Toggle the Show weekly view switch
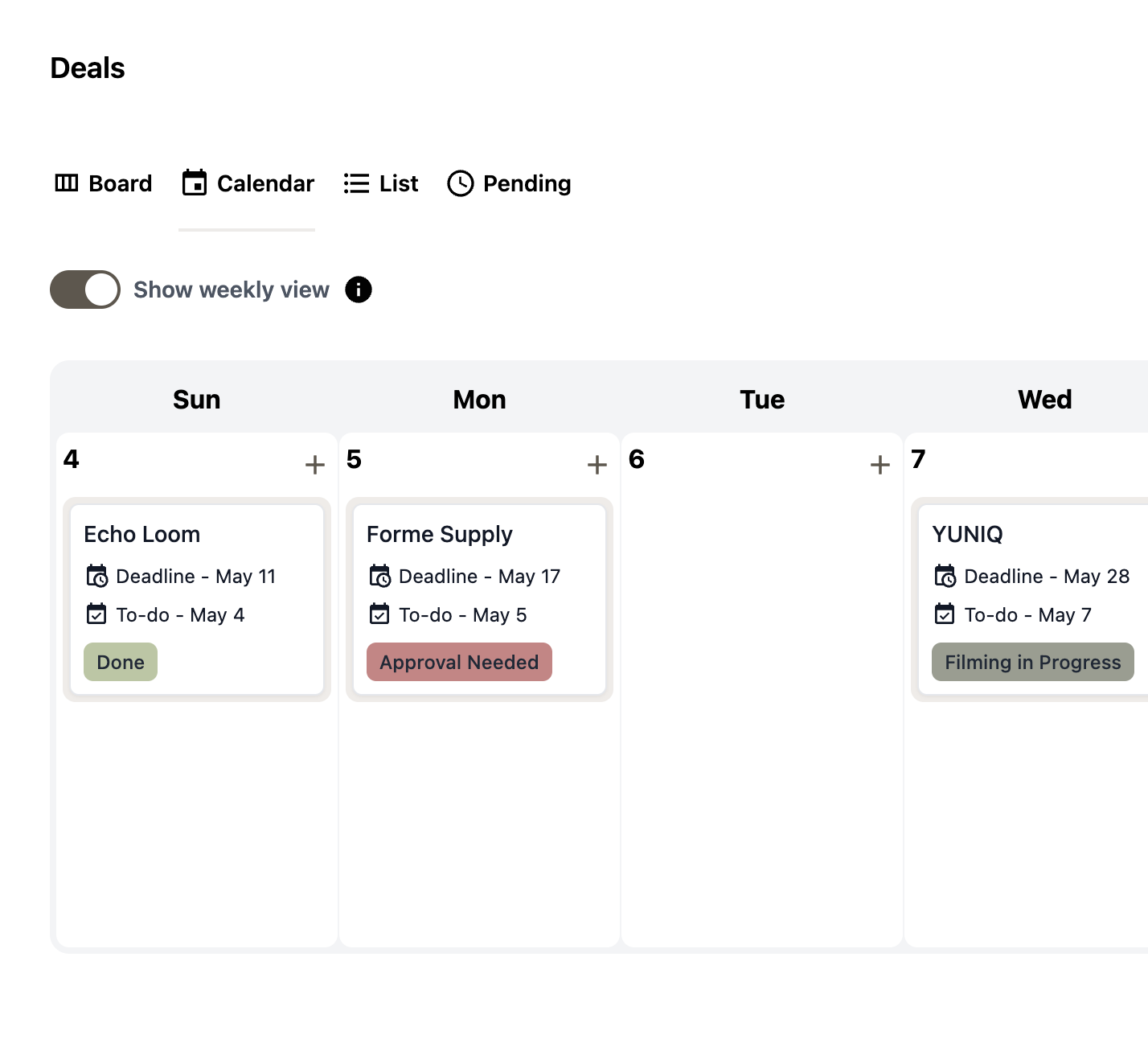The height and width of the screenshot is (1039, 1148). (85, 290)
